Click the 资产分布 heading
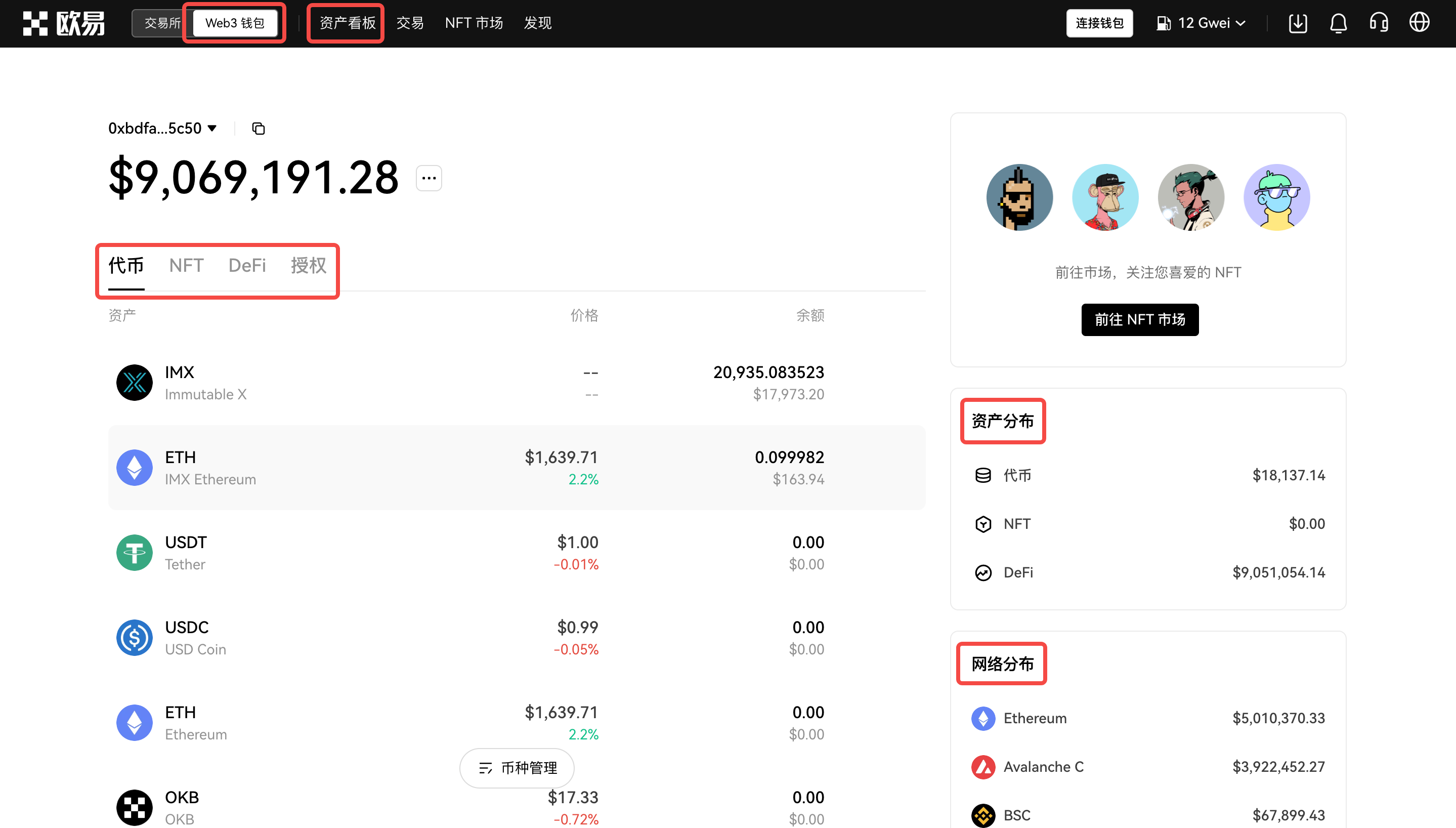 [1003, 422]
